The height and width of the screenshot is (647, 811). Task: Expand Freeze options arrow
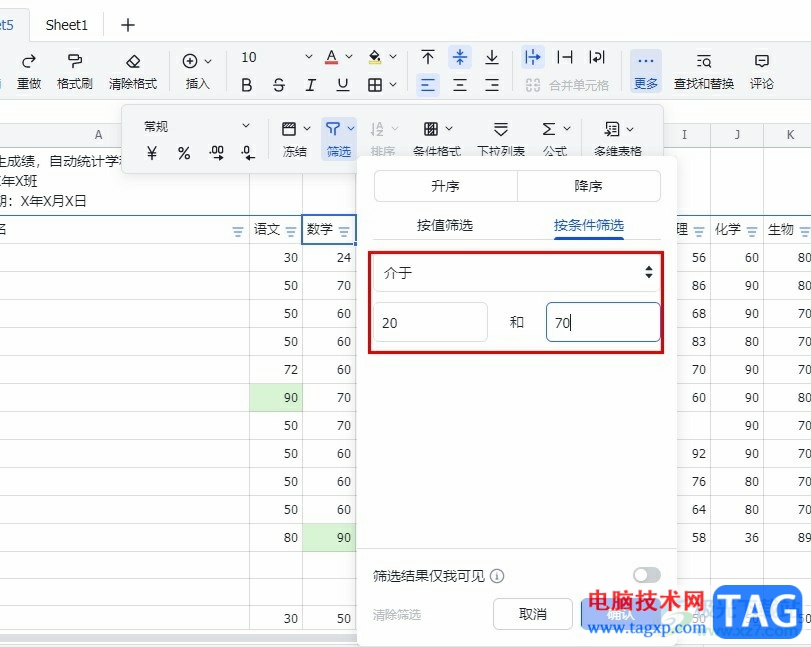point(307,129)
